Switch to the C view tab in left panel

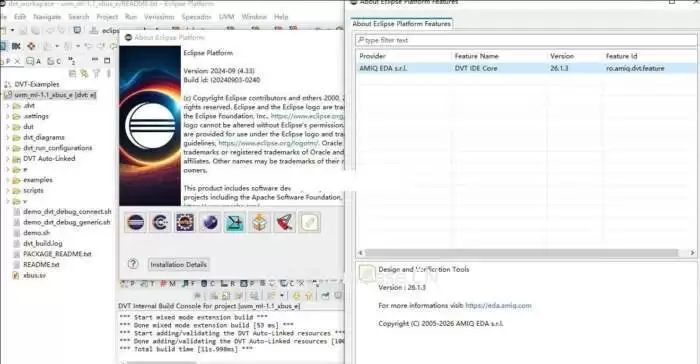pyautogui.click(x=54, y=61)
